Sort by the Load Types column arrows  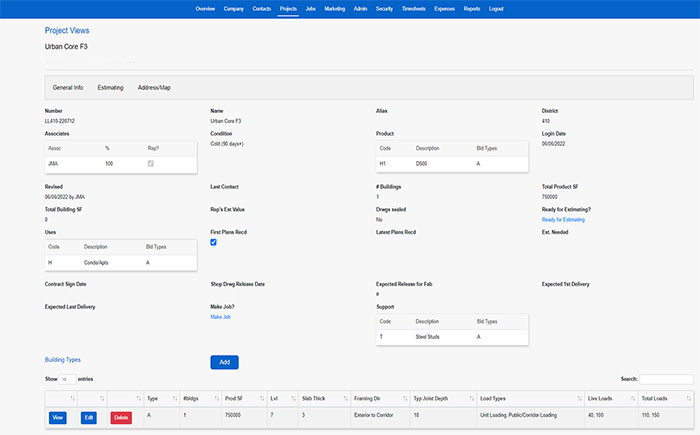pos(579,398)
